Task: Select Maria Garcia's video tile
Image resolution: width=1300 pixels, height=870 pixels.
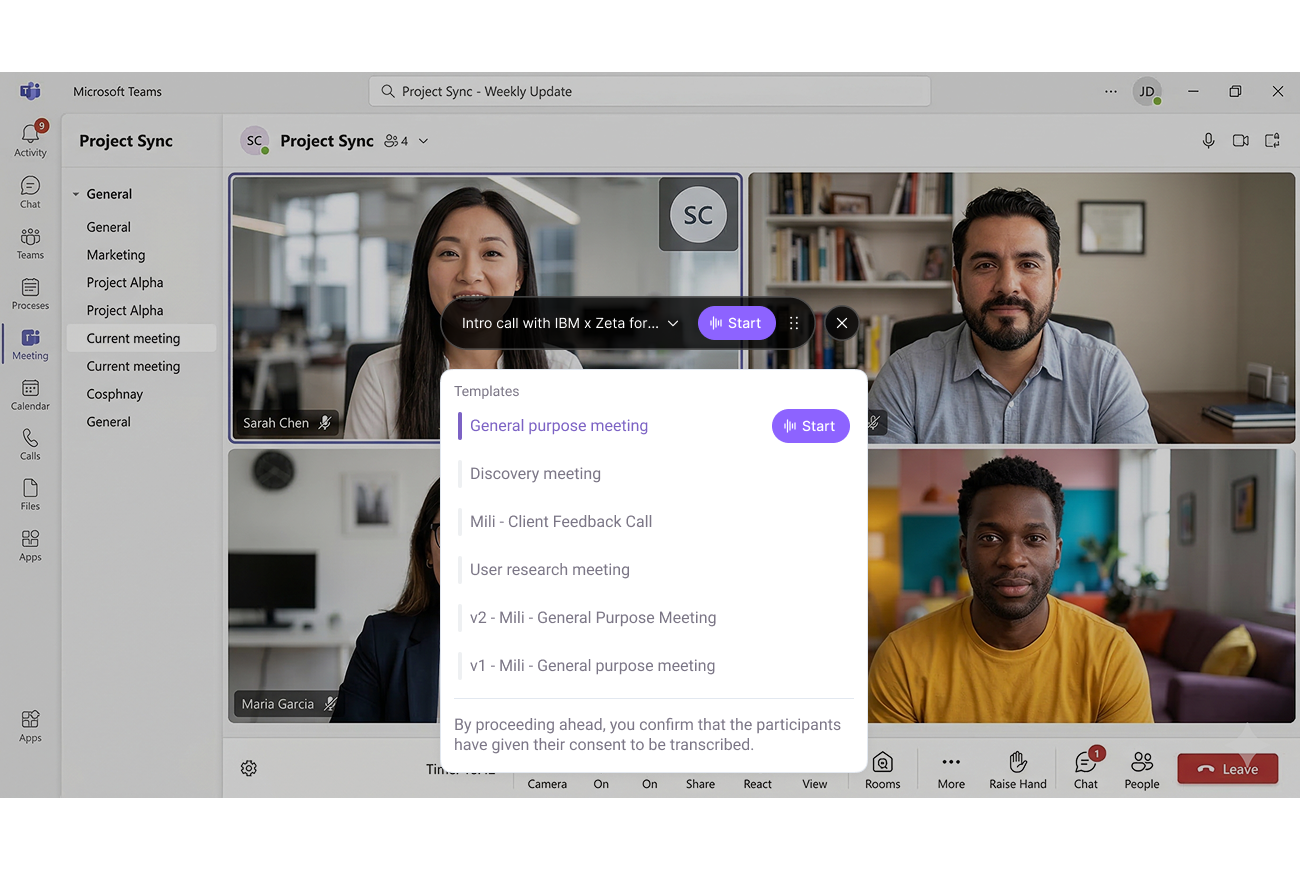Action: coord(334,586)
